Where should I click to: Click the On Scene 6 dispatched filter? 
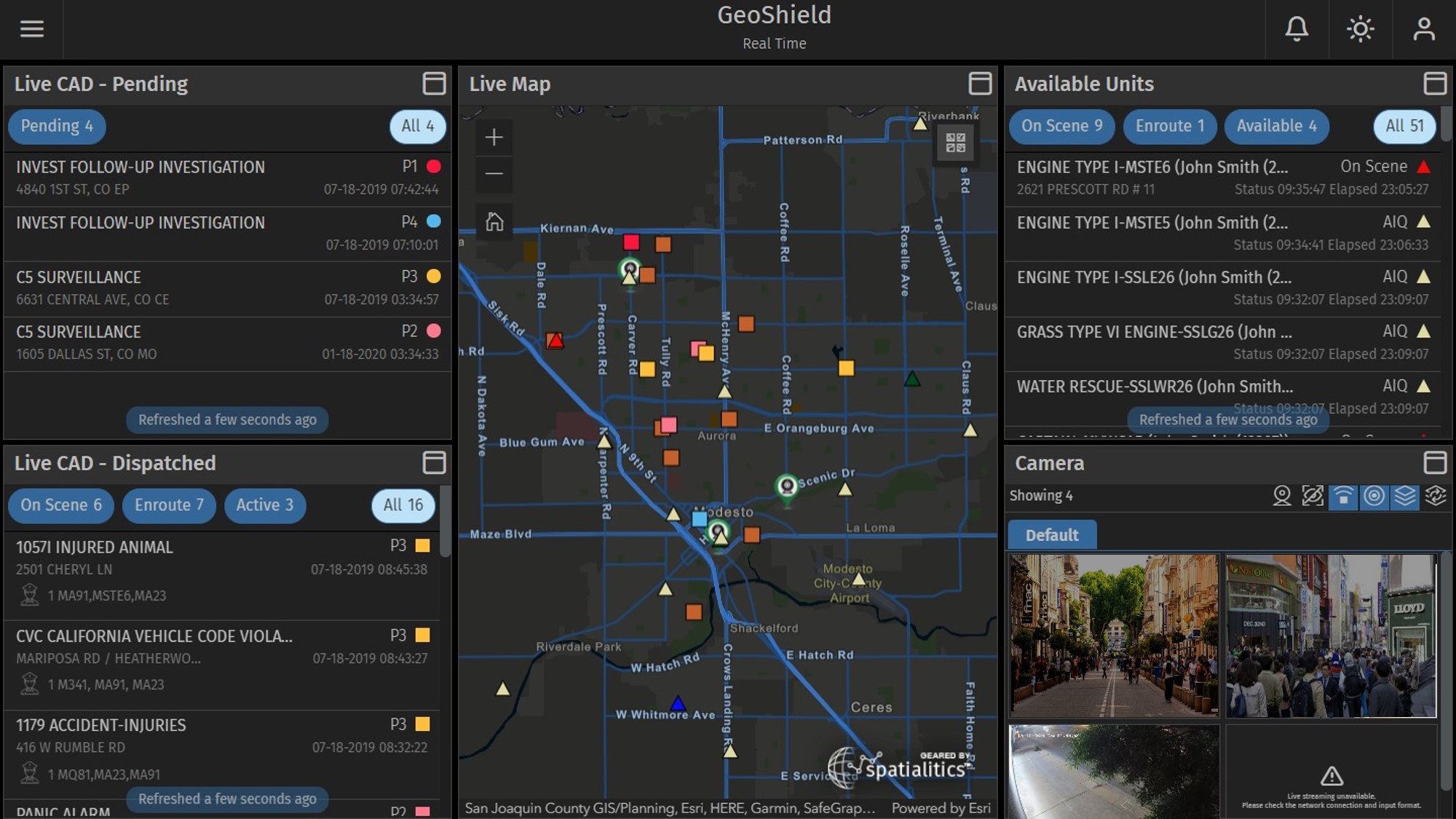(61, 505)
